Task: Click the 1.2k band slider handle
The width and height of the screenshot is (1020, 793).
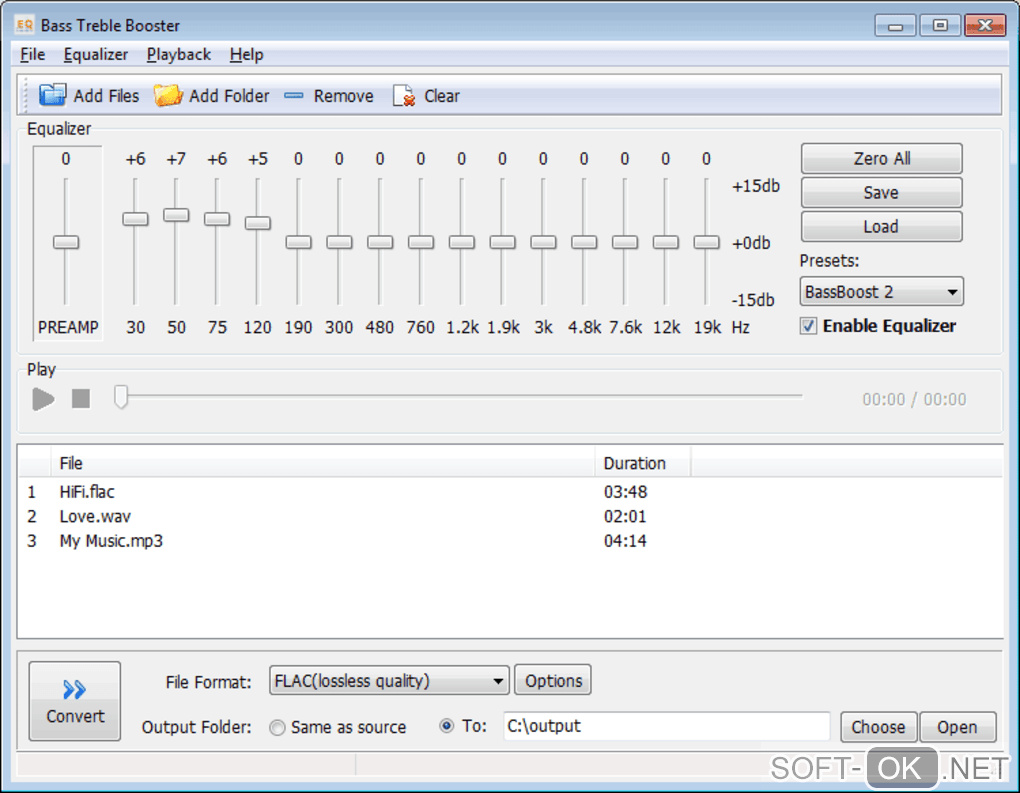Action: (462, 242)
